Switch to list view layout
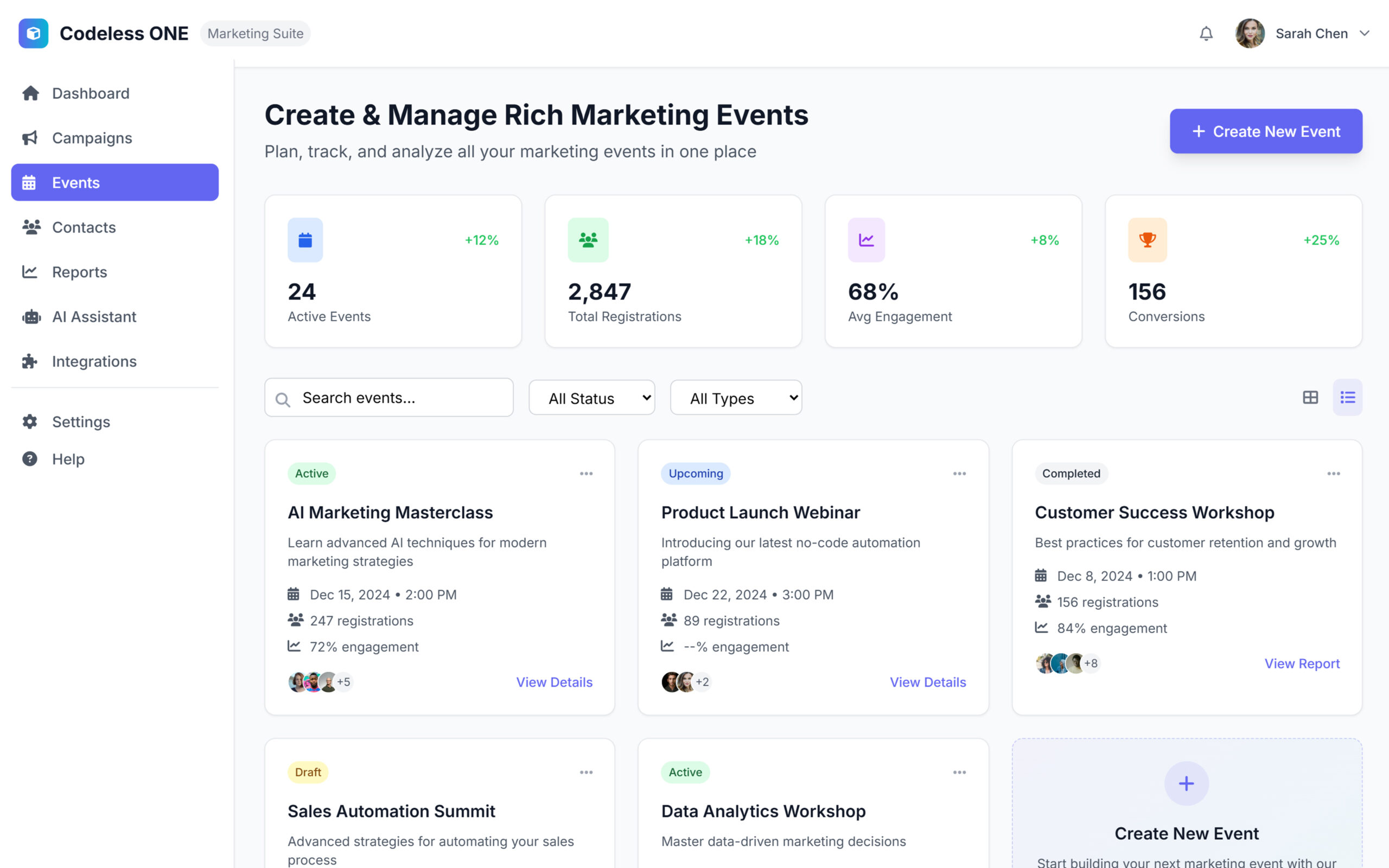This screenshot has width=1389, height=868. (x=1347, y=397)
